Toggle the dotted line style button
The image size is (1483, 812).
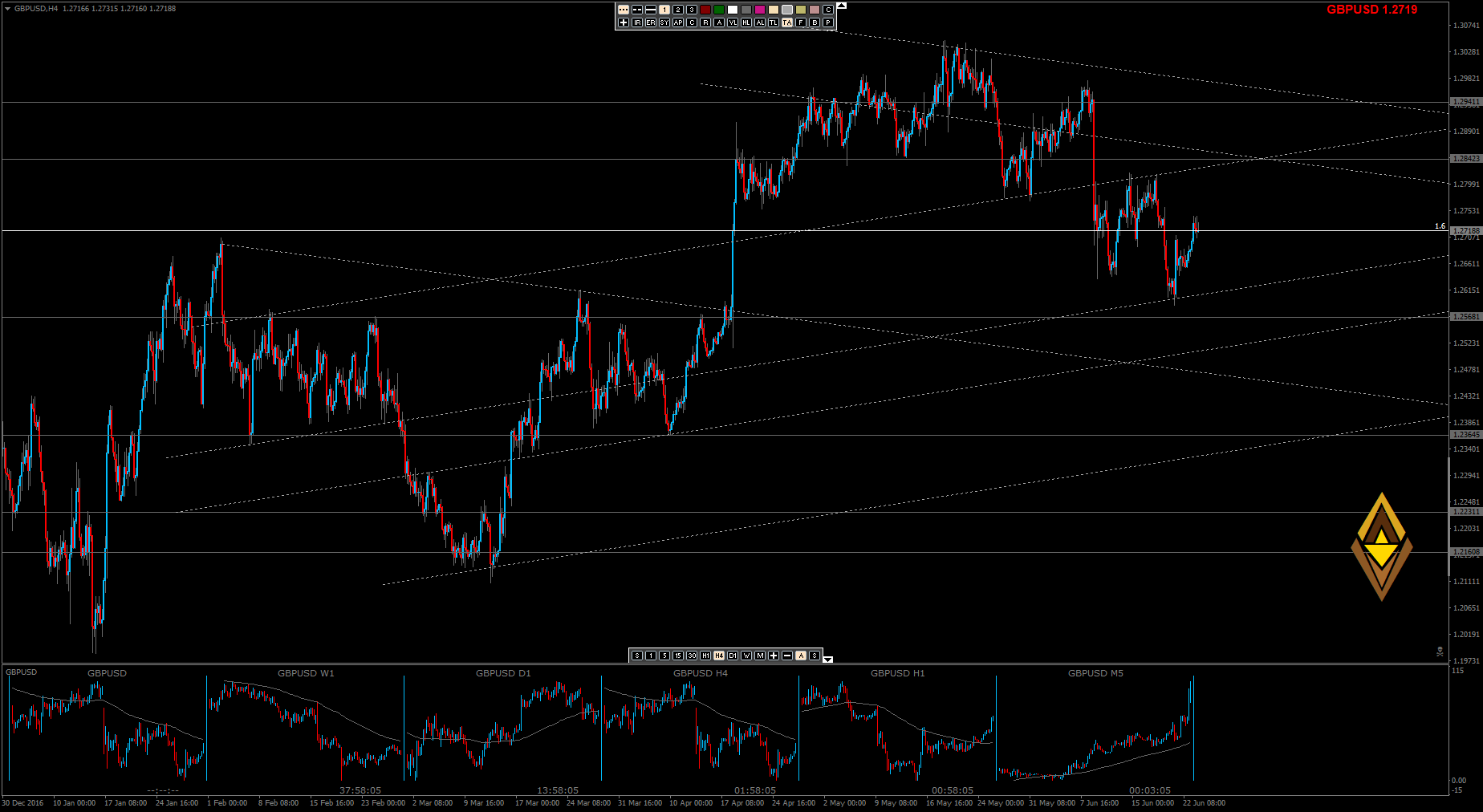point(624,10)
